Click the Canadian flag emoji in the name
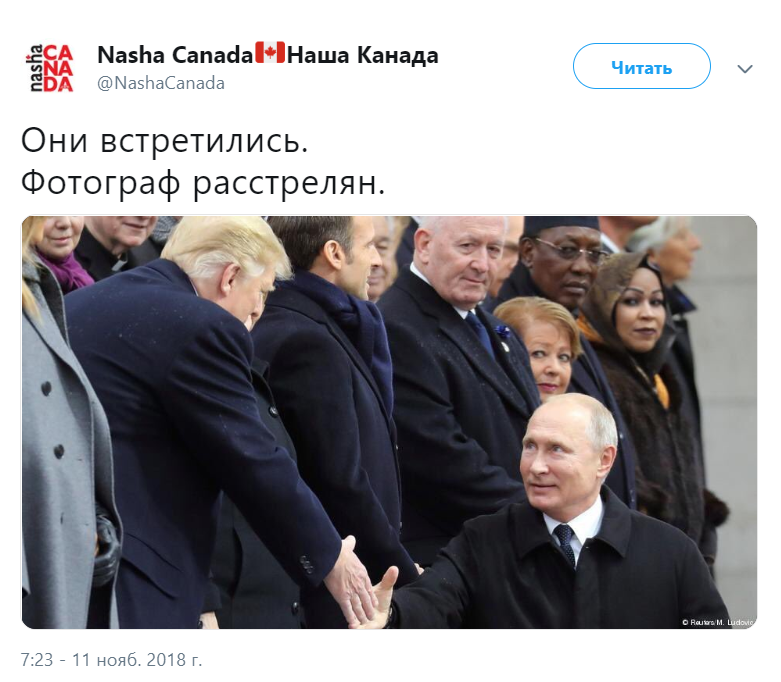The image size is (781, 682). pyautogui.click(x=270, y=53)
